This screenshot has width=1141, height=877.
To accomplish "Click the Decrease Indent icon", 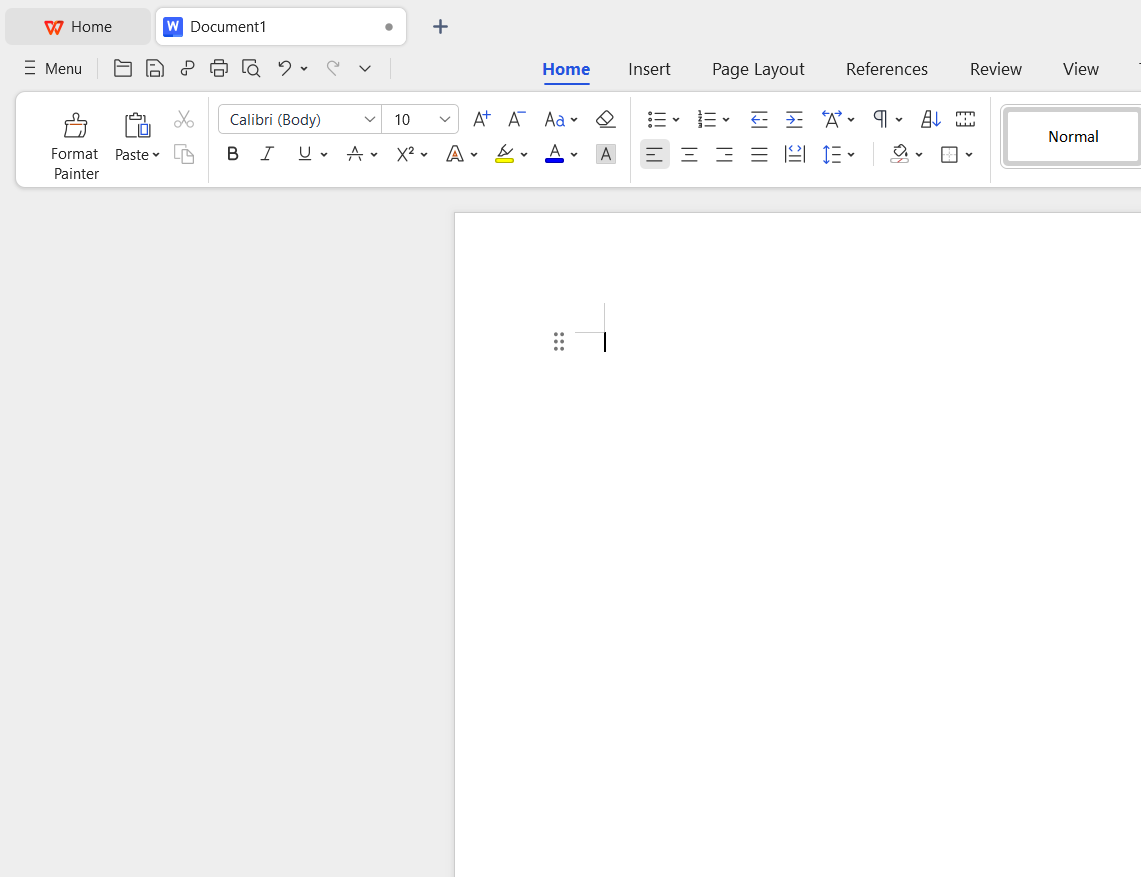I will tap(759, 119).
